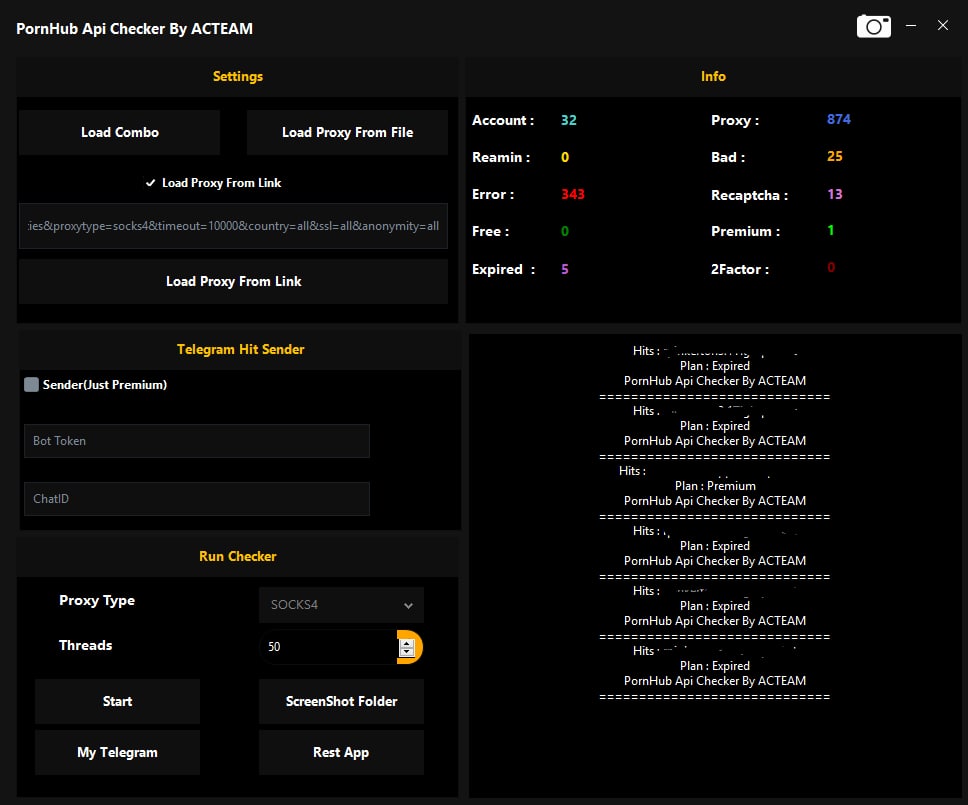Click the Reamin label
Viewport: 968px width, 805px height.
coord(501,157)
